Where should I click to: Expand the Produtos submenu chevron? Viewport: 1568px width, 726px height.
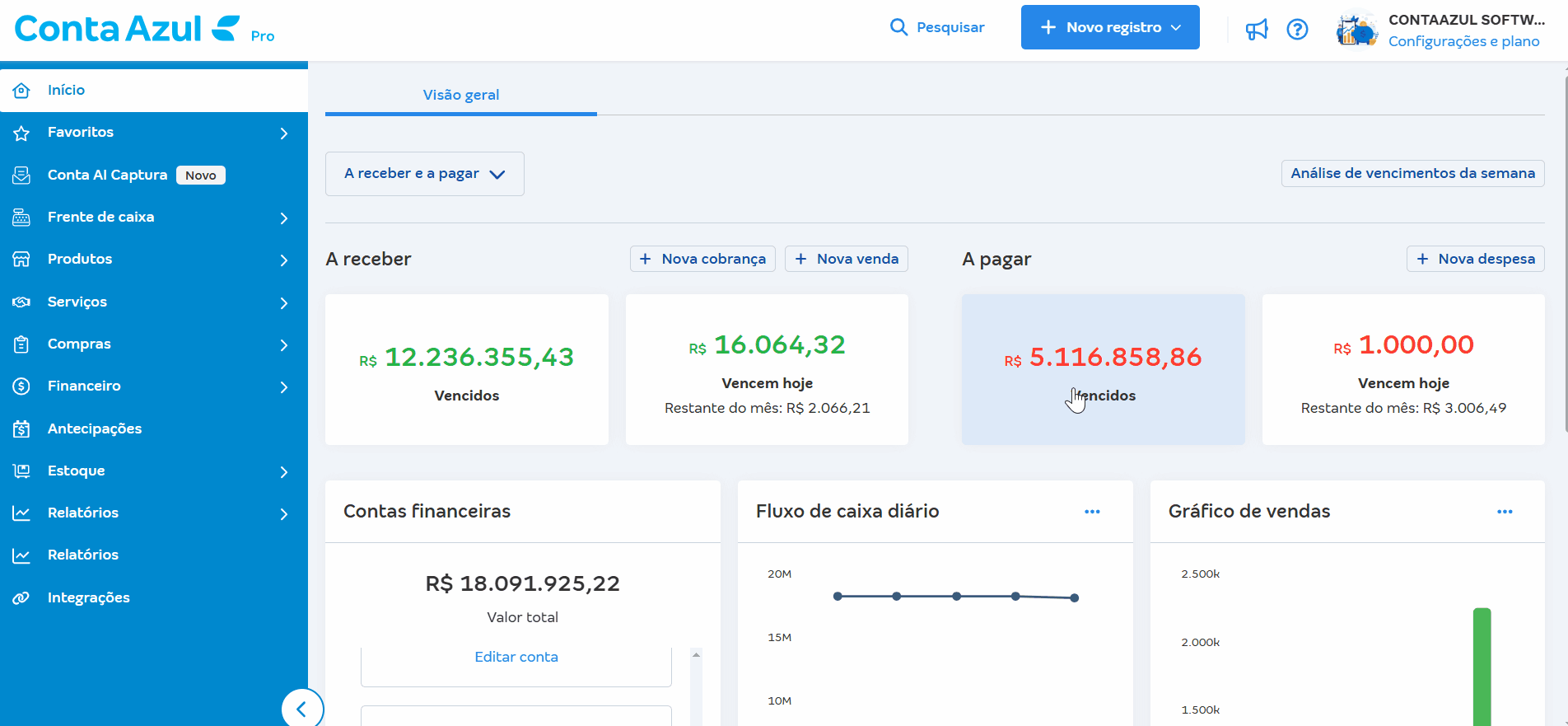point(284,260)
